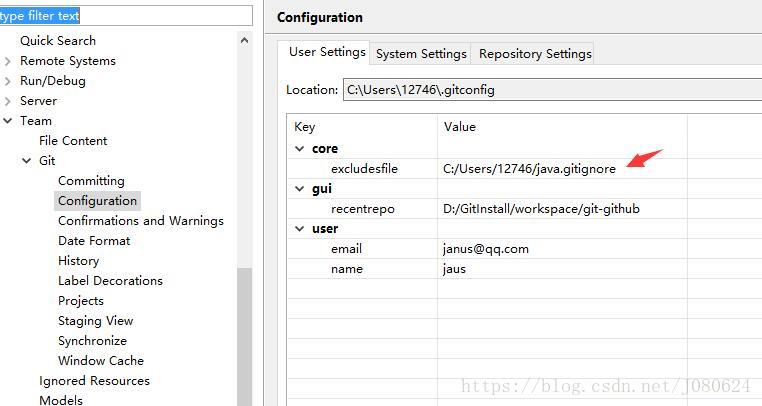Collapse the core config section
762x406 pixels.
300,149
